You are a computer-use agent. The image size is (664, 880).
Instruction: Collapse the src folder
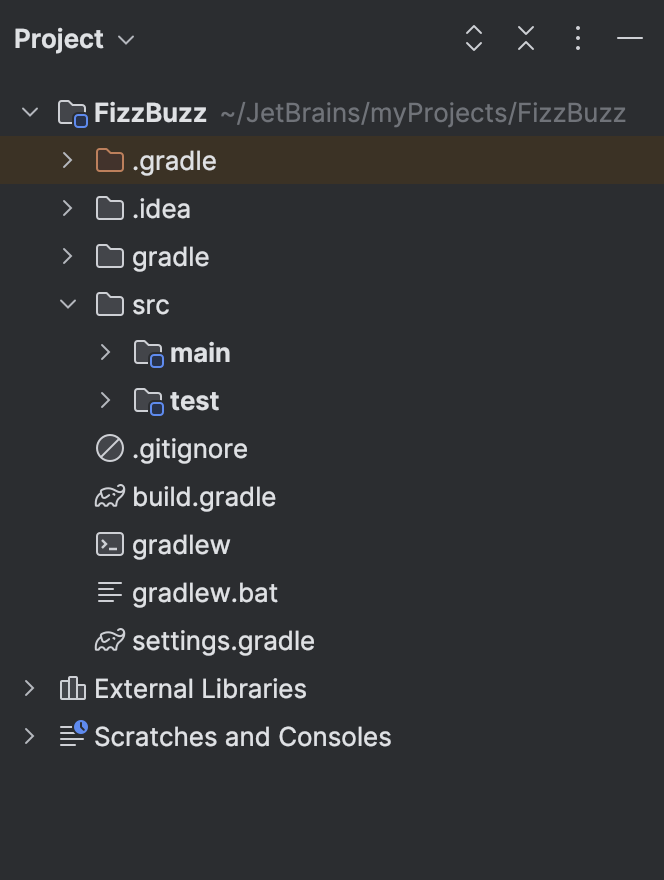[67, 304]
